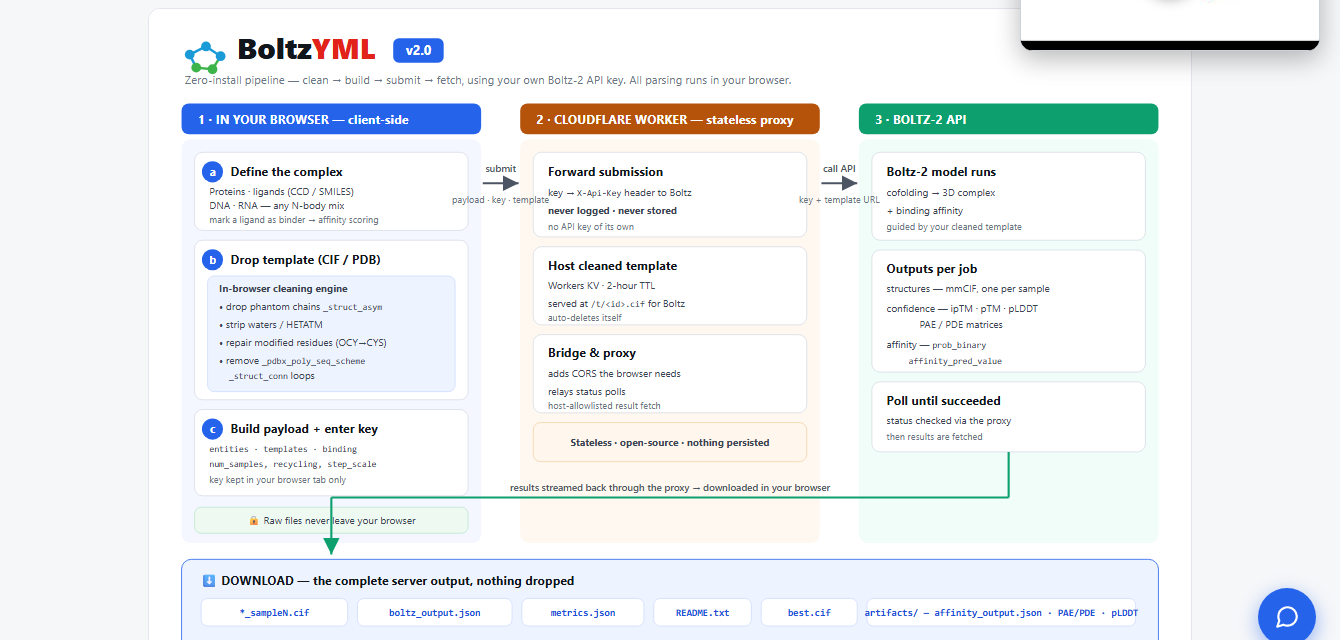Screen dimensions: 1340x640
Task: Open the chat bubble widget icon
Action: click(x=1287, y=617)
